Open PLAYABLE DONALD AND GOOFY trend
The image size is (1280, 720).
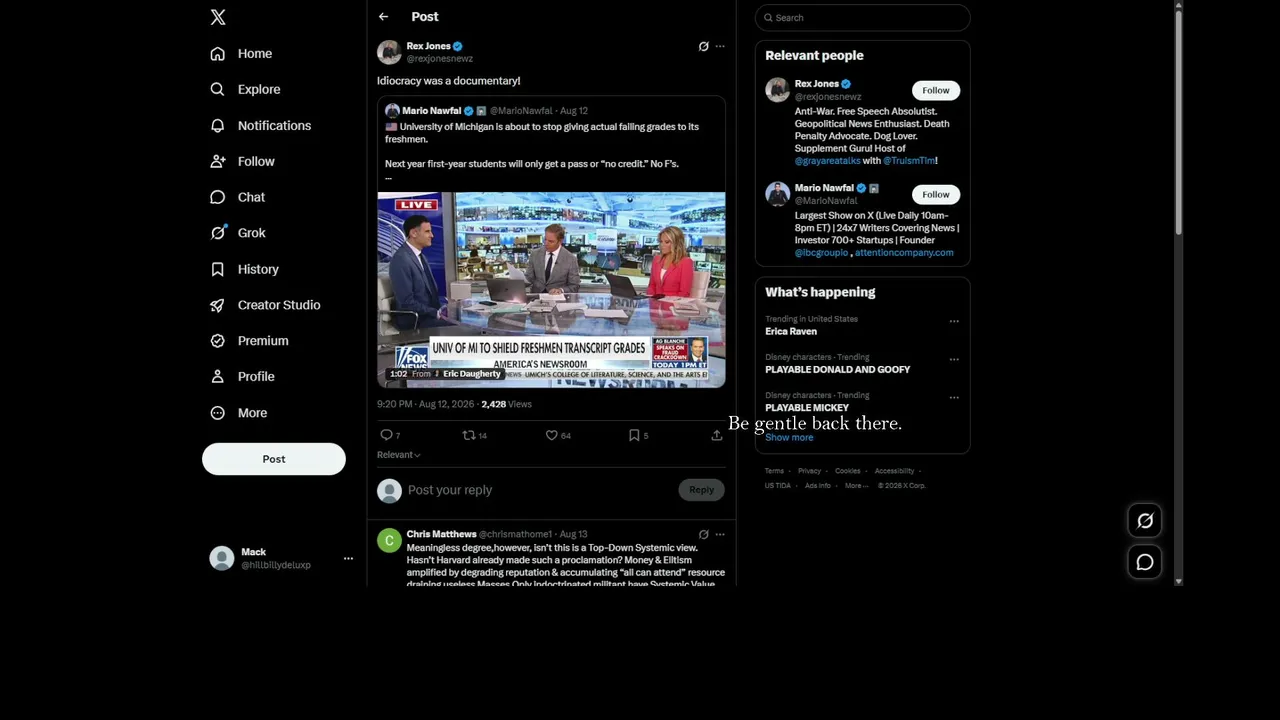(x=838, y=370)
